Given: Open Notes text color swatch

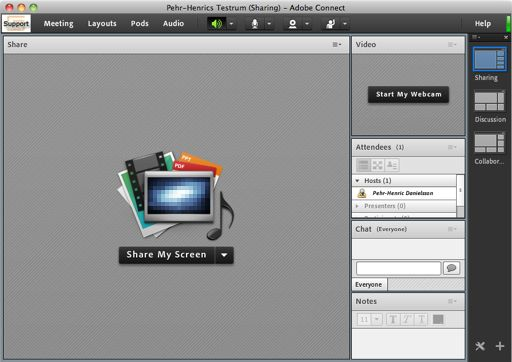Looking at the screenshot, I should [438, 319].
